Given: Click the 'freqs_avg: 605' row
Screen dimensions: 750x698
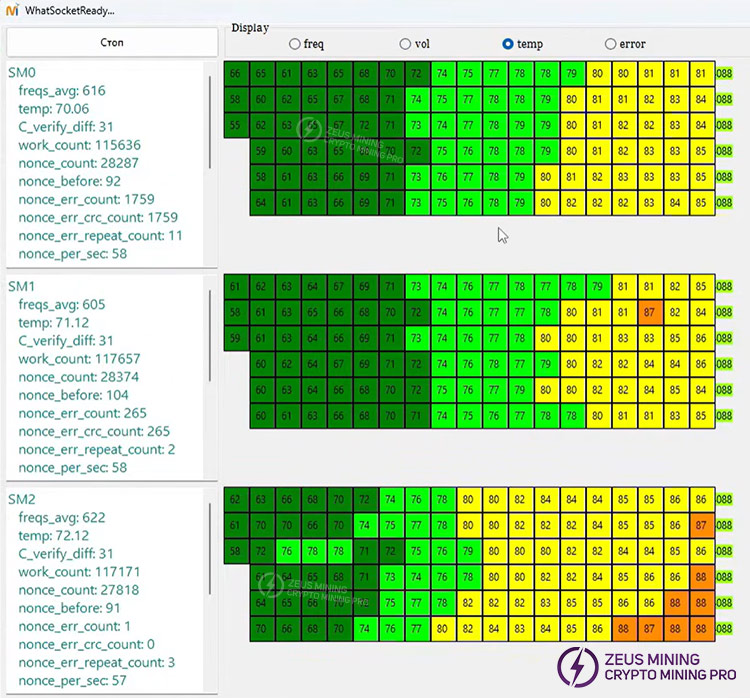Looking at the screenshot, I should [62, 304].
